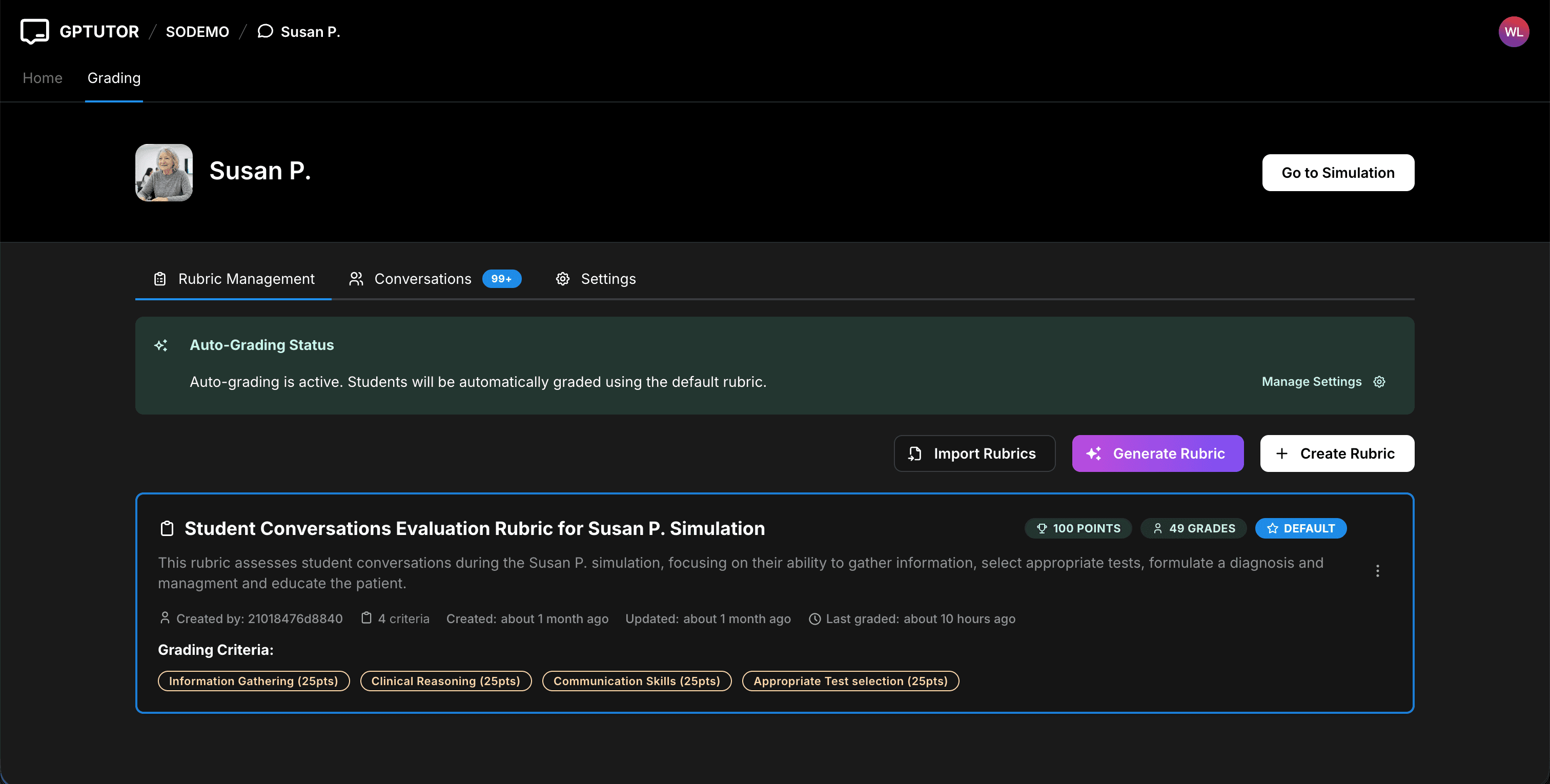Click 'Created: about 1 month ago' text
This screenshot has width=1550, height=784.
point(527,618)
